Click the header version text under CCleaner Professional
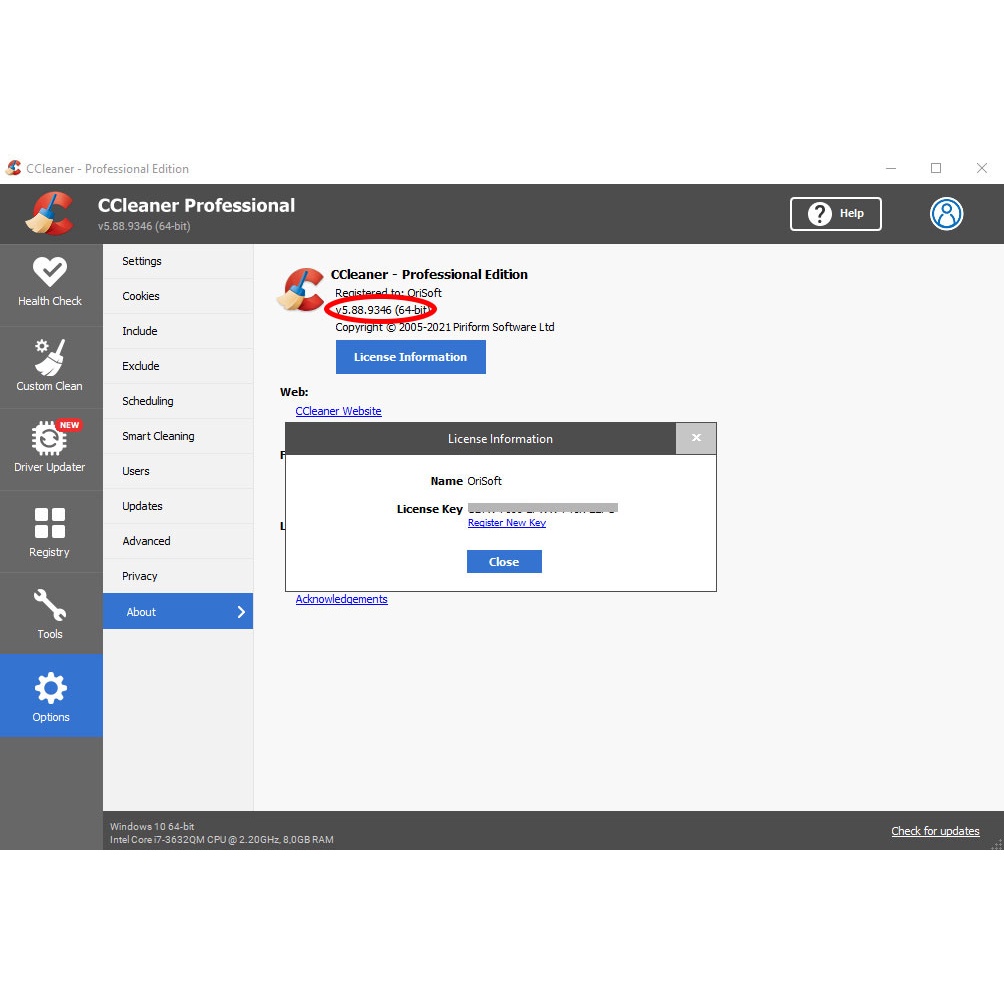Viewport: 1004px width, 1004px height. point(144,226)
